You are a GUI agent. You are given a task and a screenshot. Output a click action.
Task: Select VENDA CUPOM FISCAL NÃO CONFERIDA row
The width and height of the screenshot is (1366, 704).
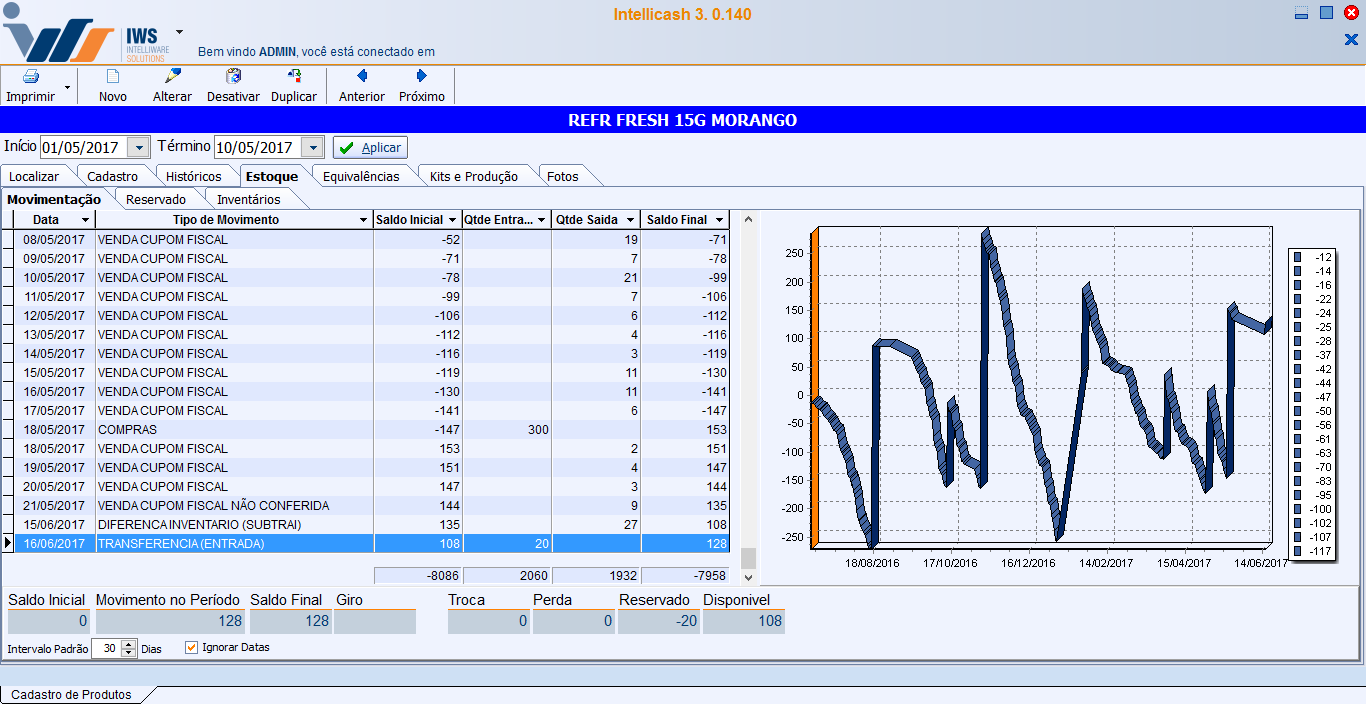(x=372, y=506)
